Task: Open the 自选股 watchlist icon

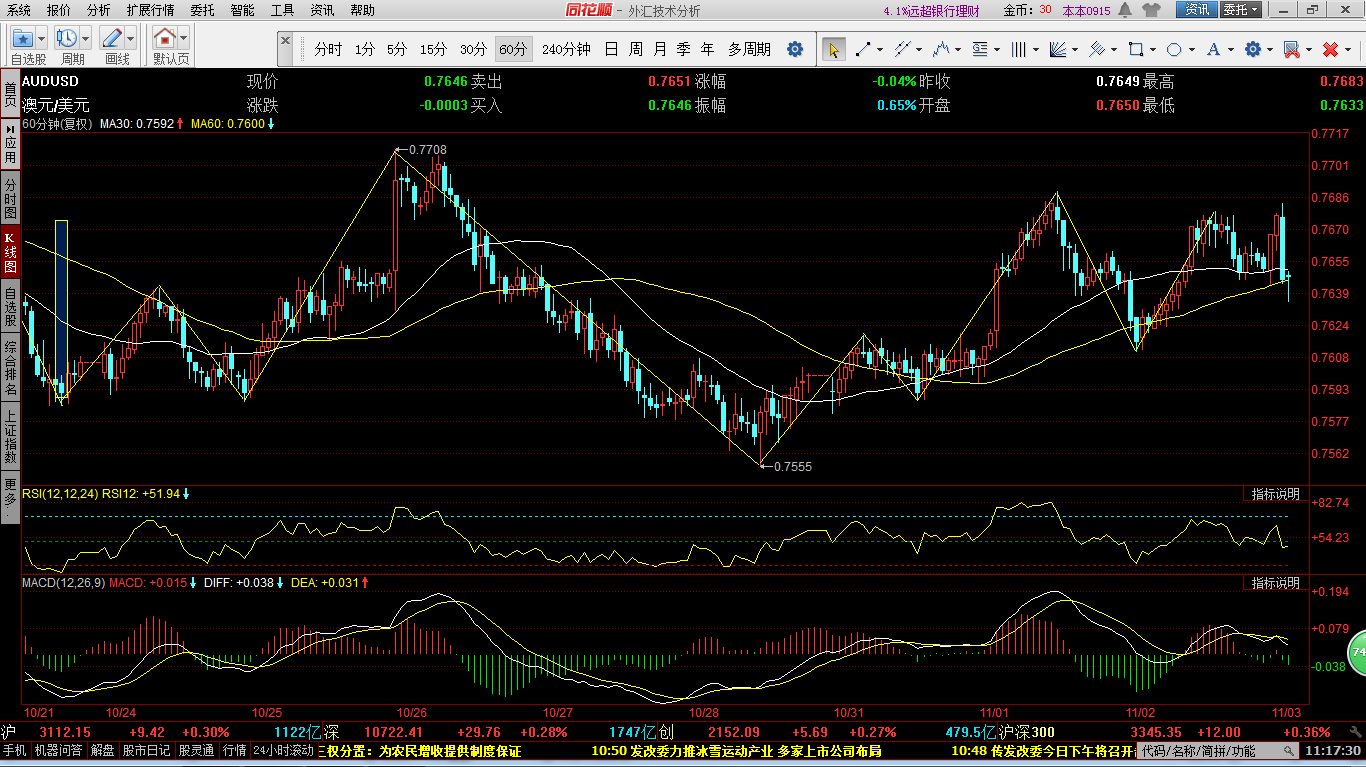Action: (22, 39)
